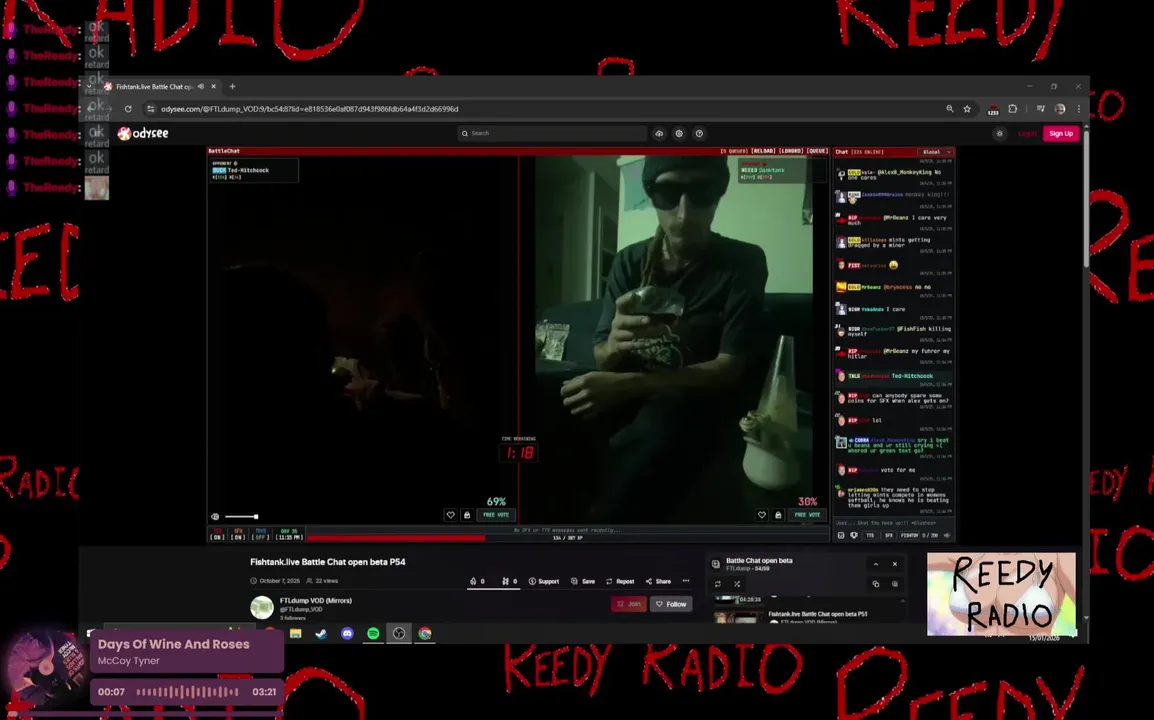Bookmark this page with the star
This screenshot has width=1154, height=720.
pyautogui.click(x=967, y=109)
